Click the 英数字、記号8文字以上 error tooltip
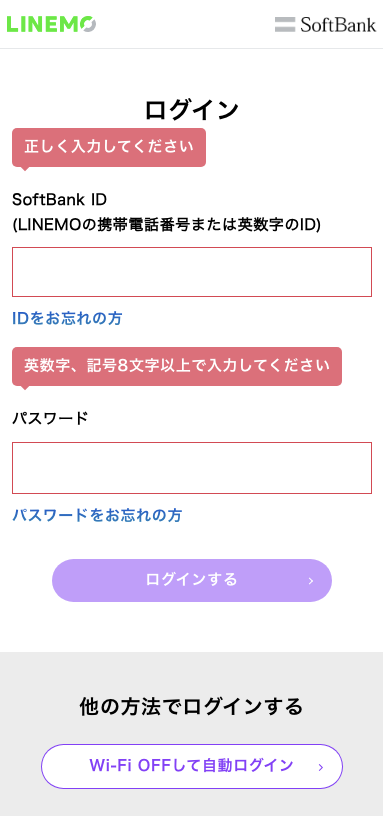 (x=177, y=366)
